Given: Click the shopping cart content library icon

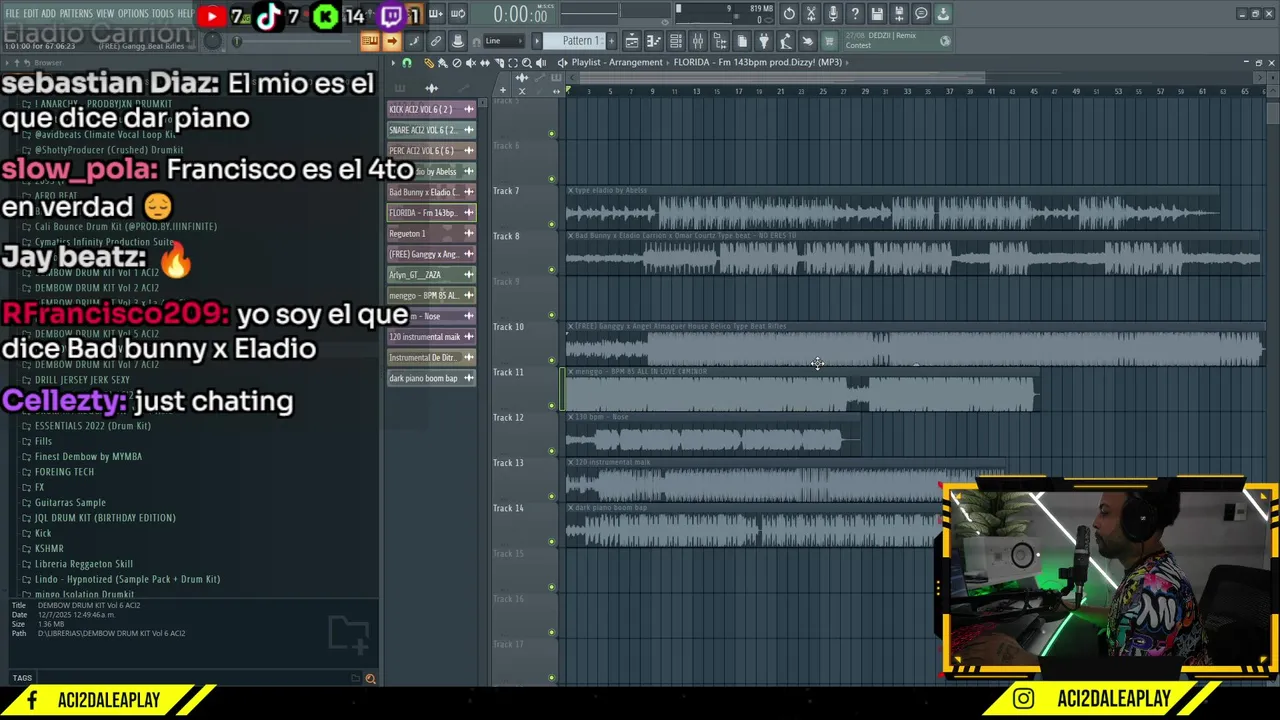Looking at the screenshot, I should point(829,41).
